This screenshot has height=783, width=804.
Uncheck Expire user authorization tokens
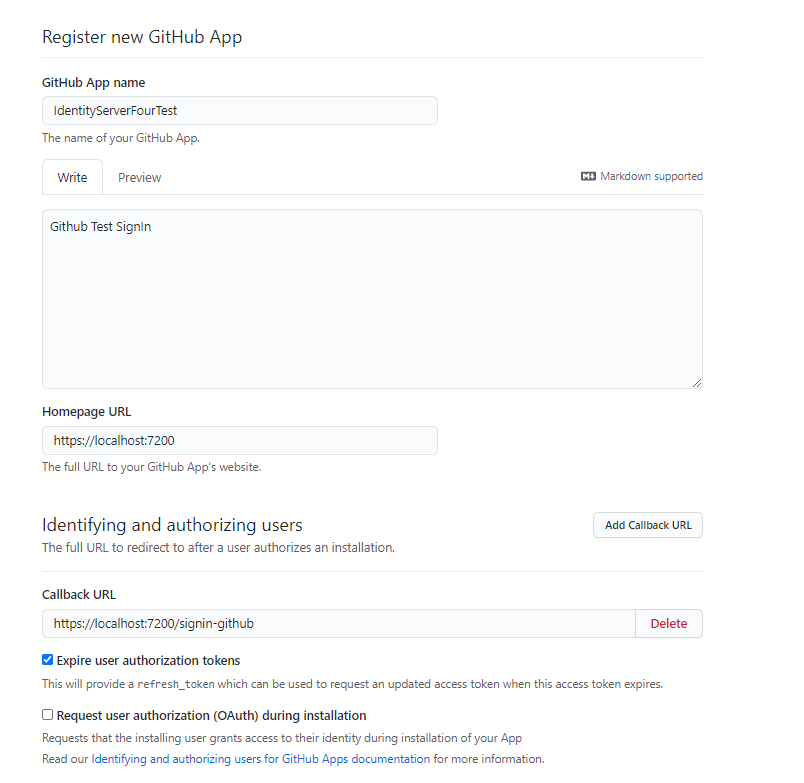click(48, 659)
